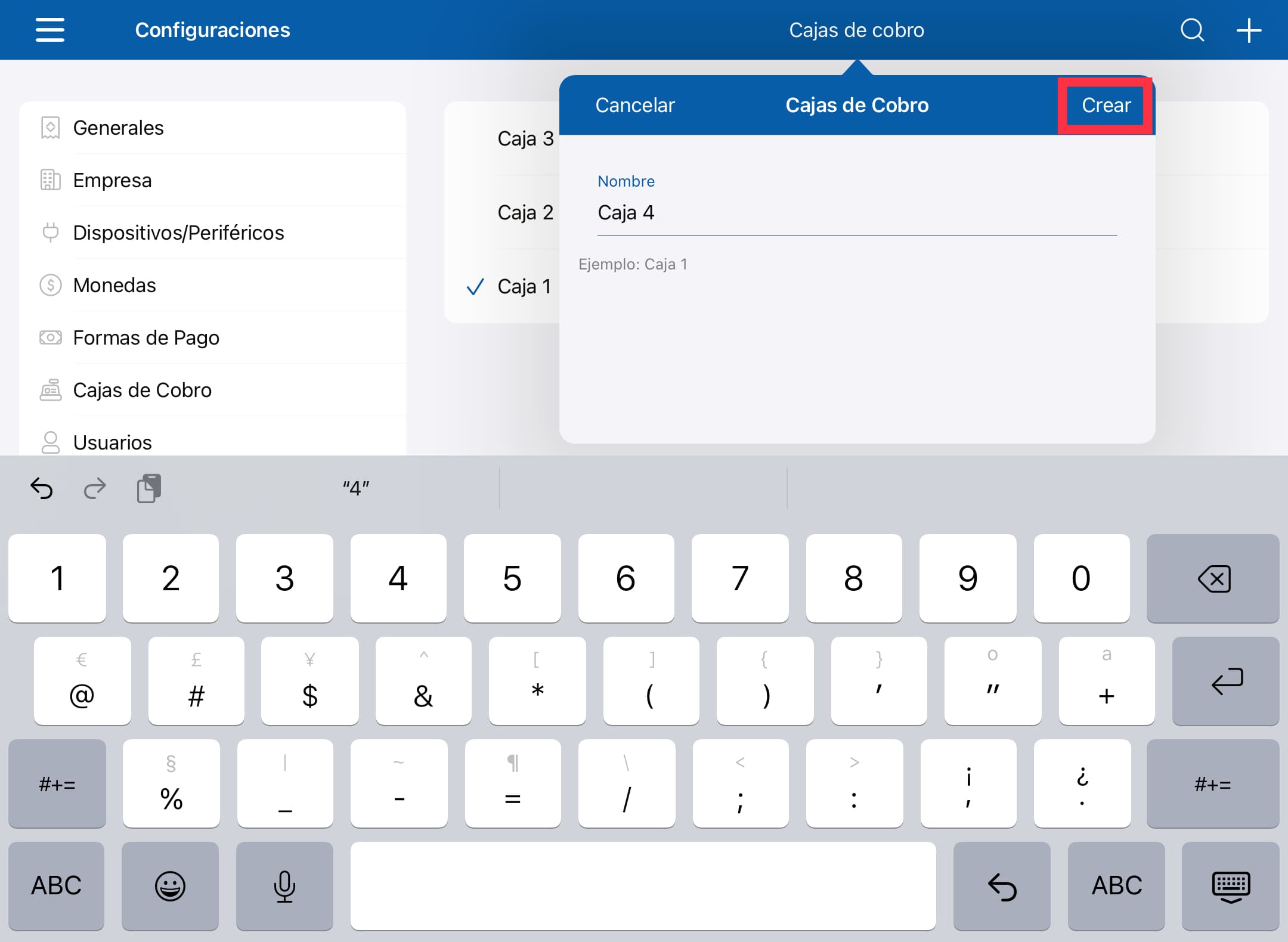Tap the search magnifier icon
The width and height of the screenshot is (1288, 942).
pyautogui.click(x=1192, y=30)
